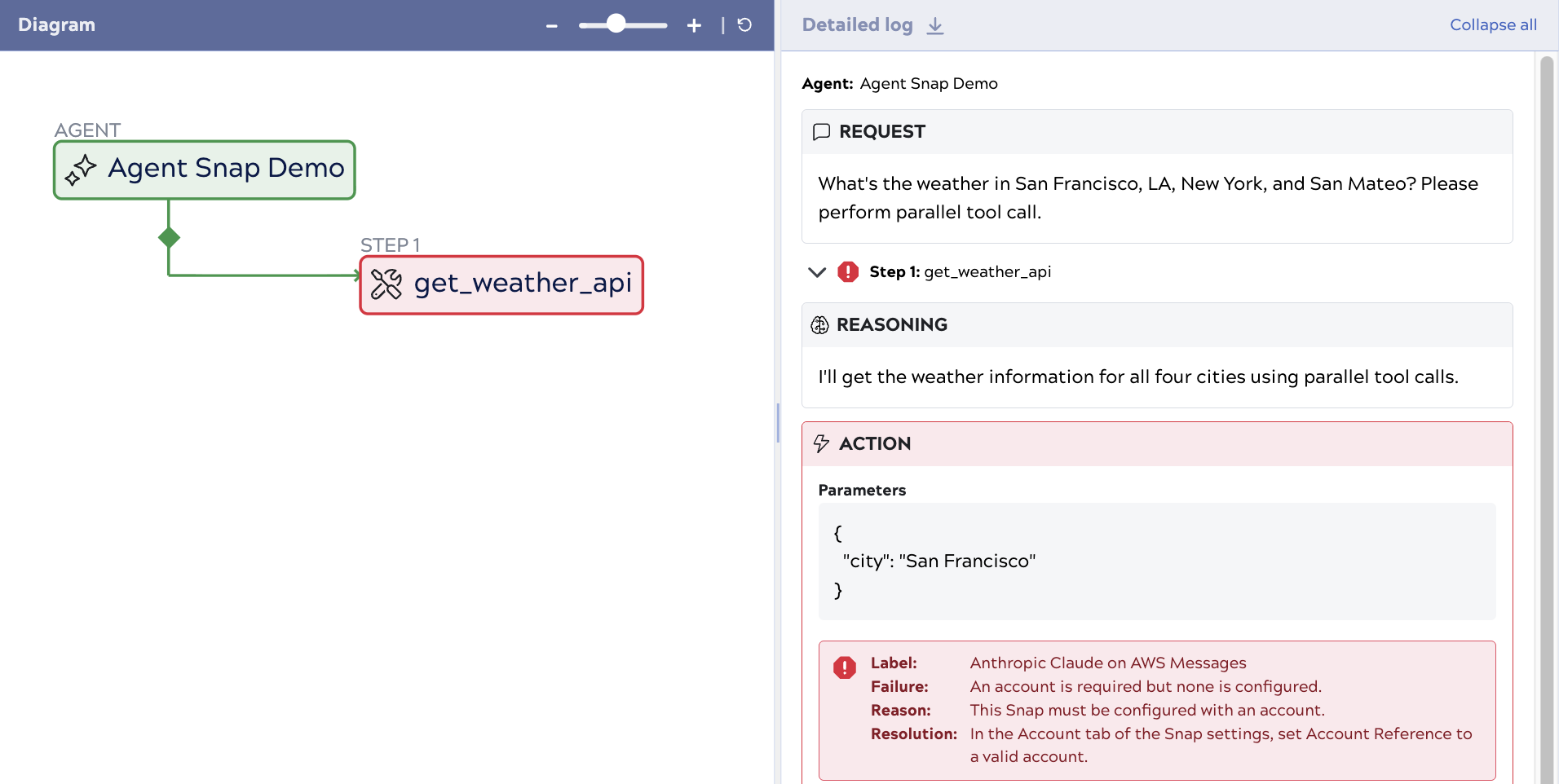Click the sparkle icon on Agent Snap Demo
The height and width of the screenshot is (784, 1559).
(x=81, y=170)
